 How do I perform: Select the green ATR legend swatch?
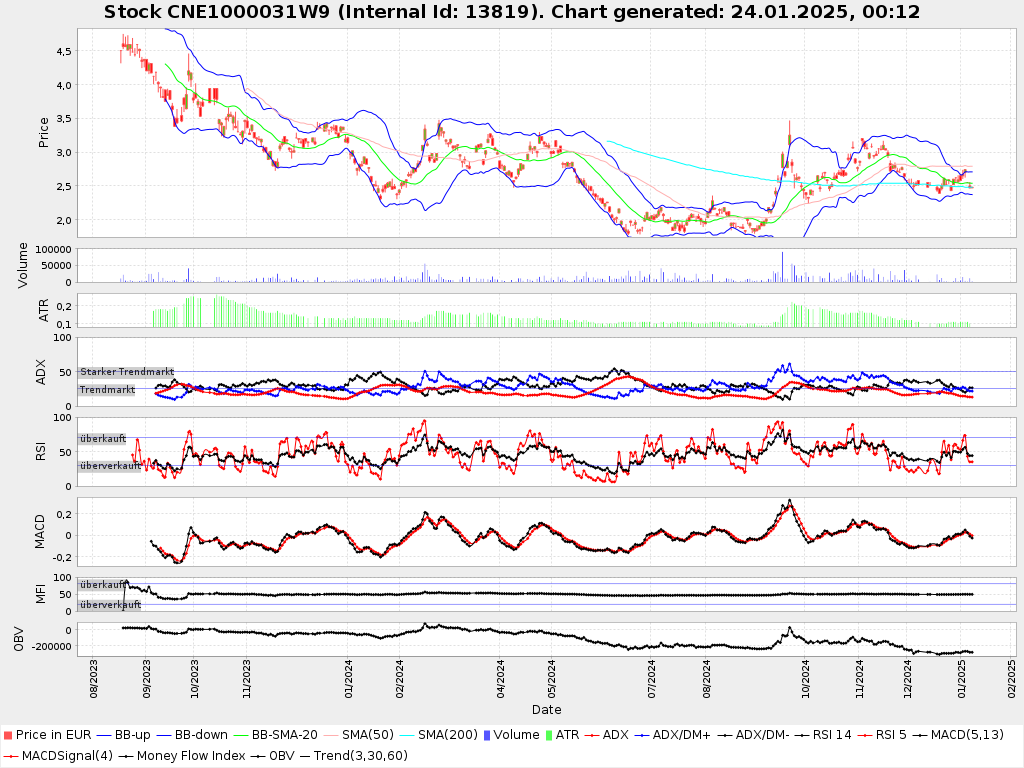click(x=549, y=735)
